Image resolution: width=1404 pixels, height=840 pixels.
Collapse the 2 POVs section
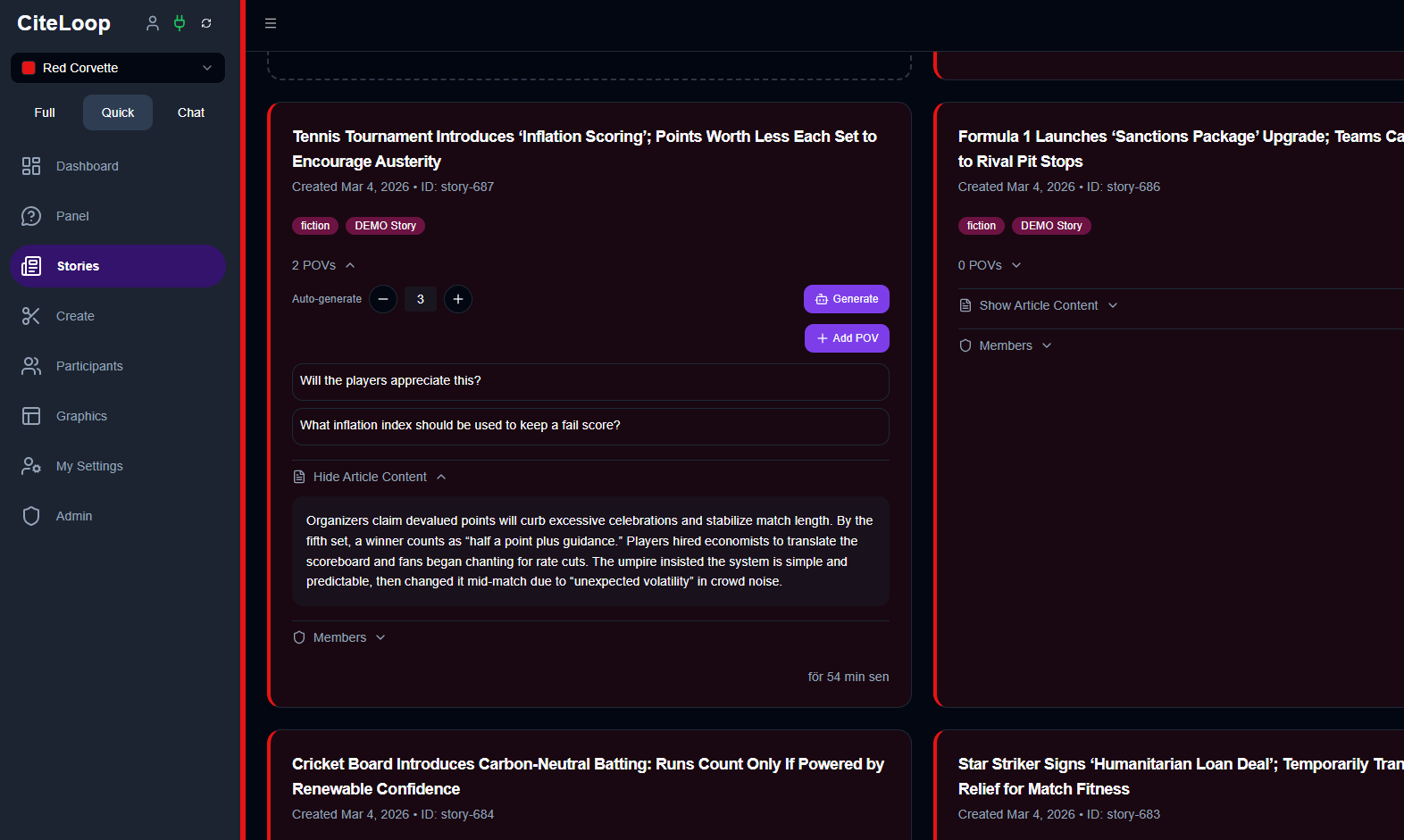tap(323, 265)
